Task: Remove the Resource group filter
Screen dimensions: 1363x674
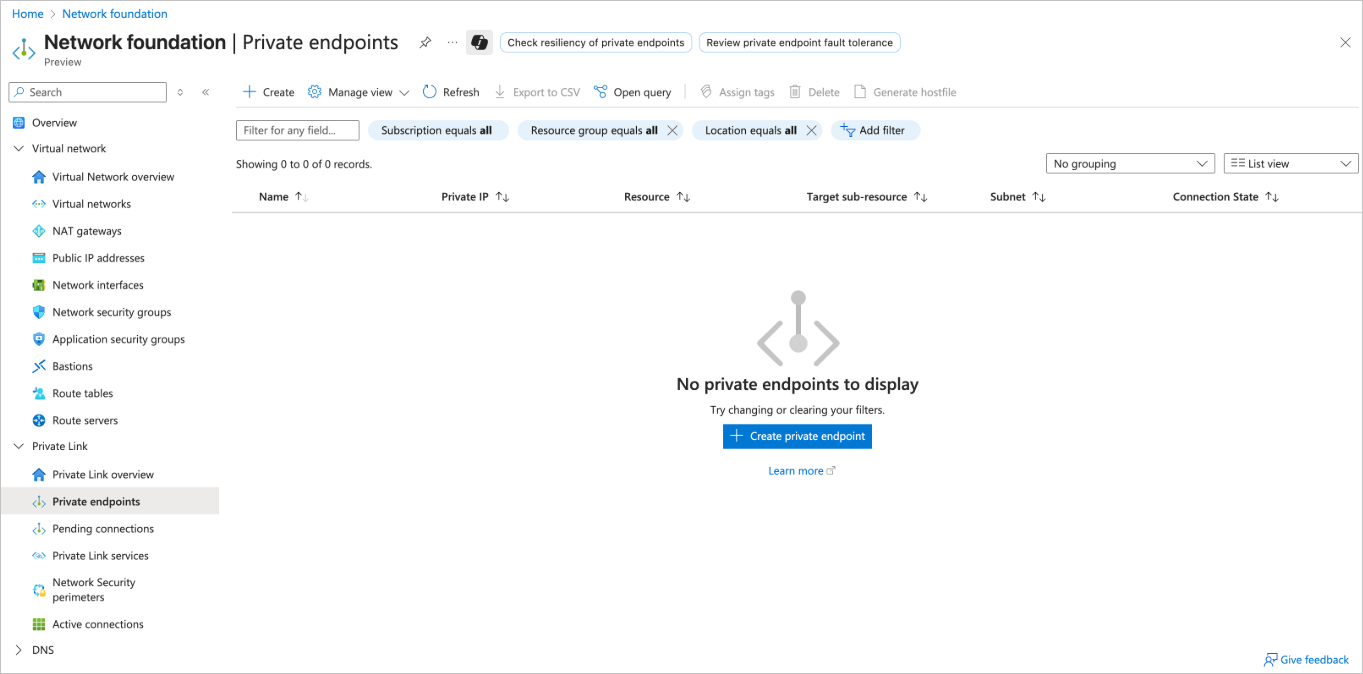Action: coord(672,130)
